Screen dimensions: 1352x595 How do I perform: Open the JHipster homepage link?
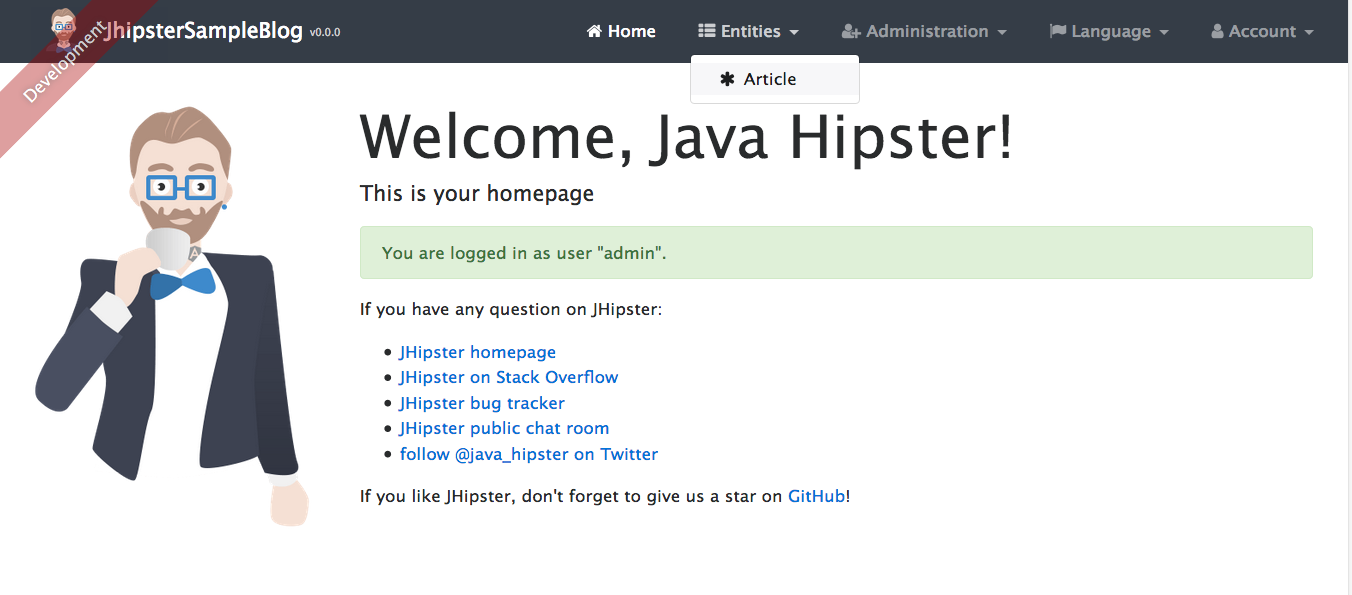477,352
